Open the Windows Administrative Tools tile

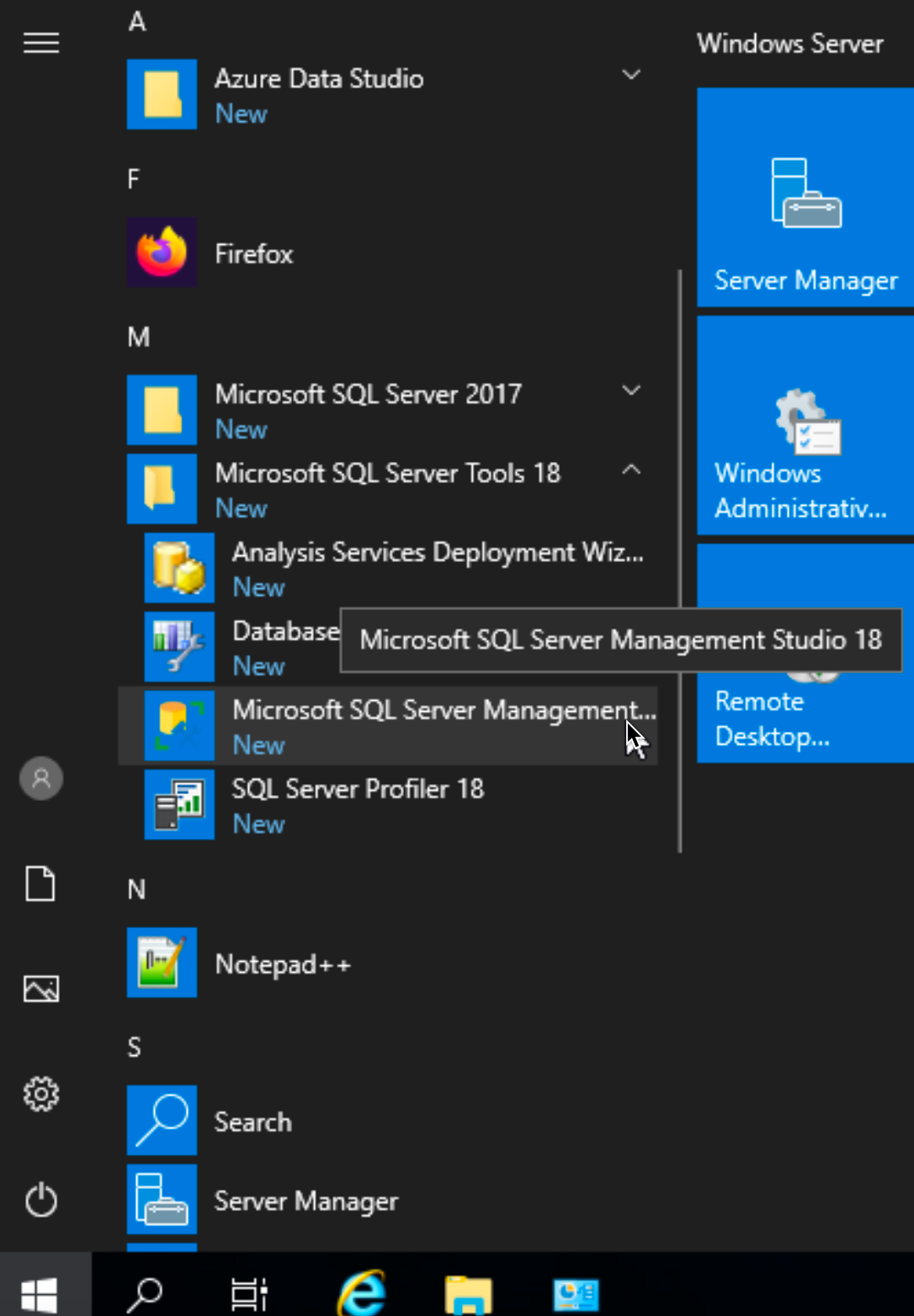tap(805, 426)
